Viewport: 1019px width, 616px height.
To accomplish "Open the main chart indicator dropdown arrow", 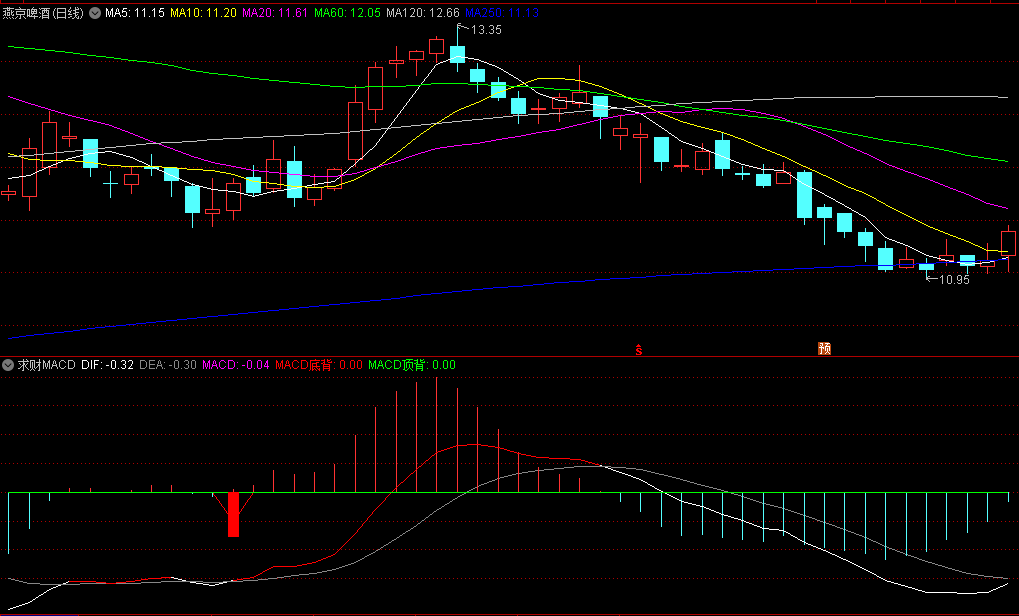I will [95, 13].
